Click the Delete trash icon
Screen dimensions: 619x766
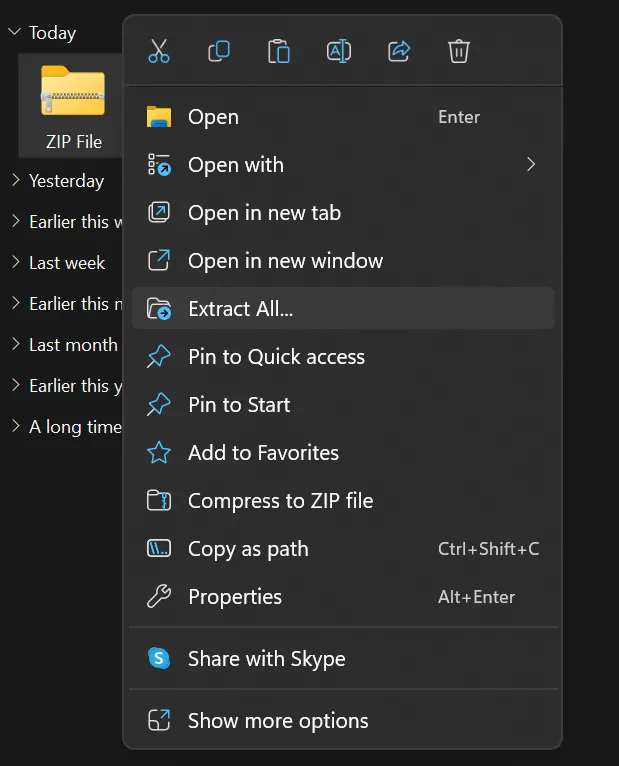[x=459, y=51]
